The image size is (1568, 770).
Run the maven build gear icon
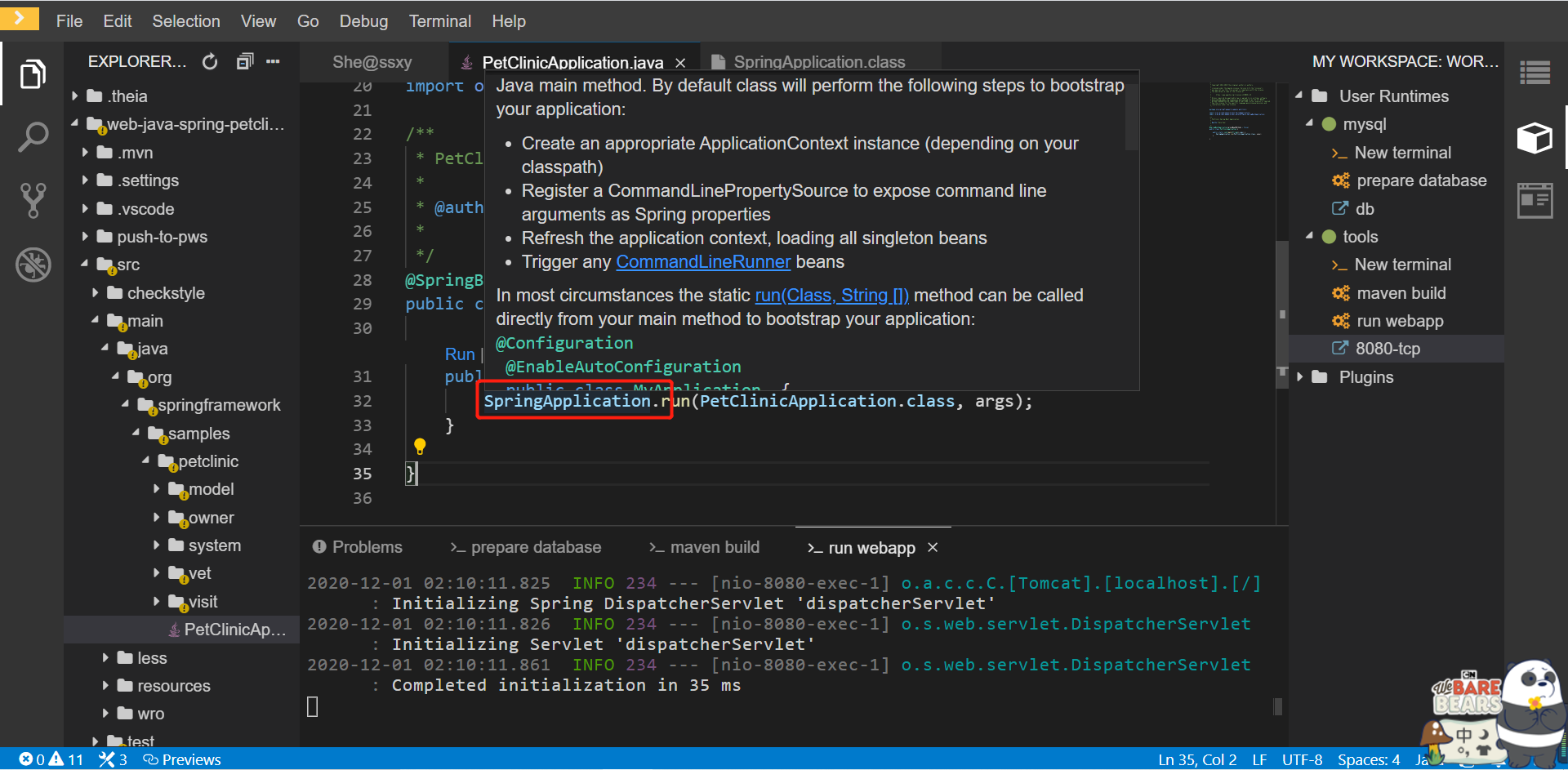(x=1341, y=292)
